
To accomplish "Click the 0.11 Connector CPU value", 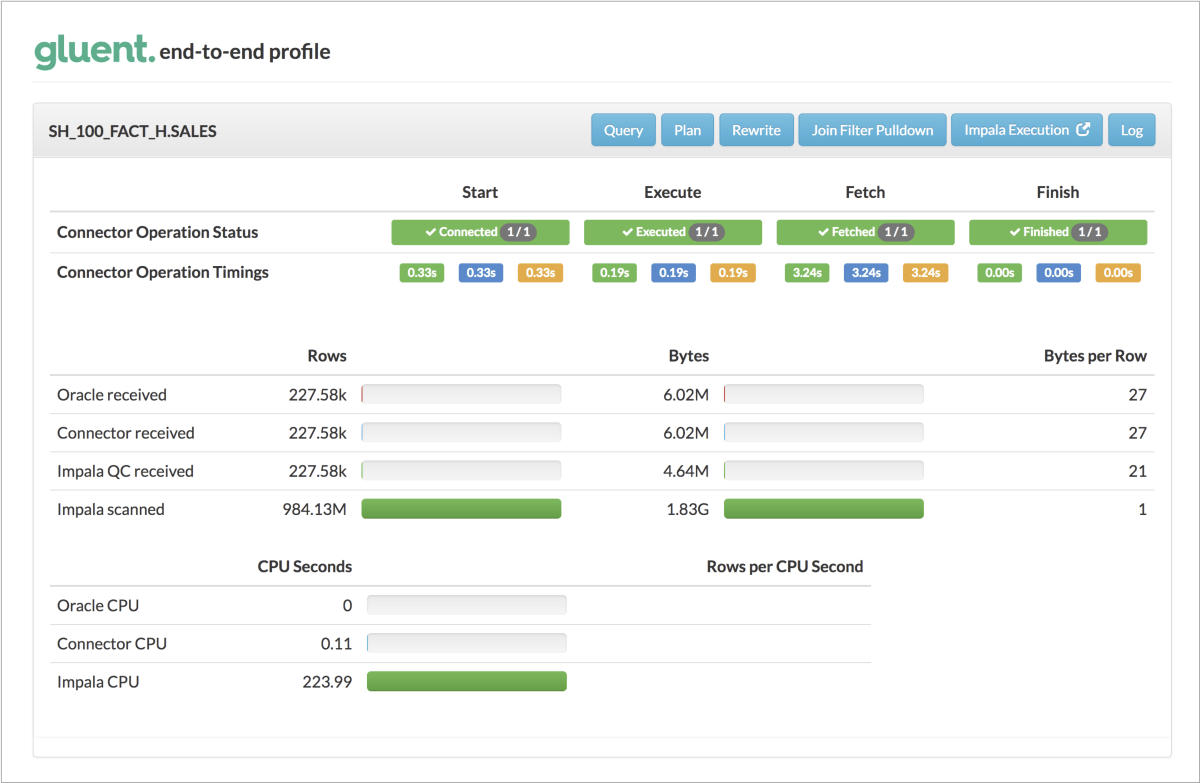I will coord(337,644).
